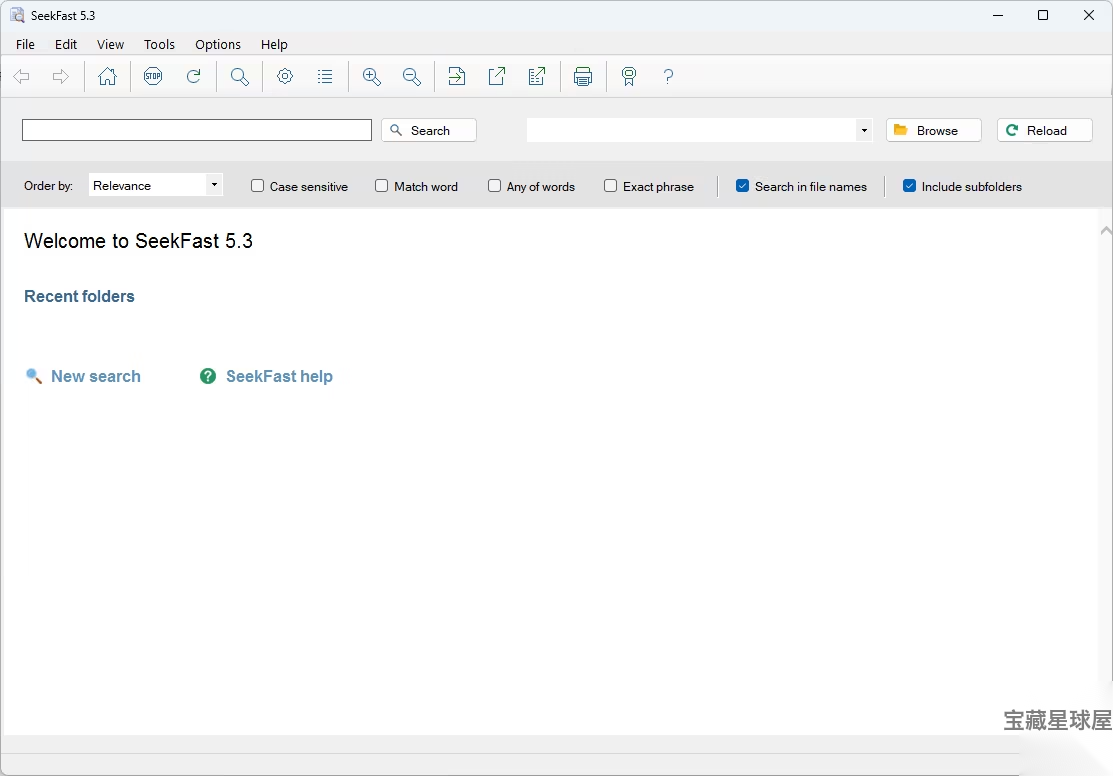Click magnifier icon beside New search

(x=33, y=376)
